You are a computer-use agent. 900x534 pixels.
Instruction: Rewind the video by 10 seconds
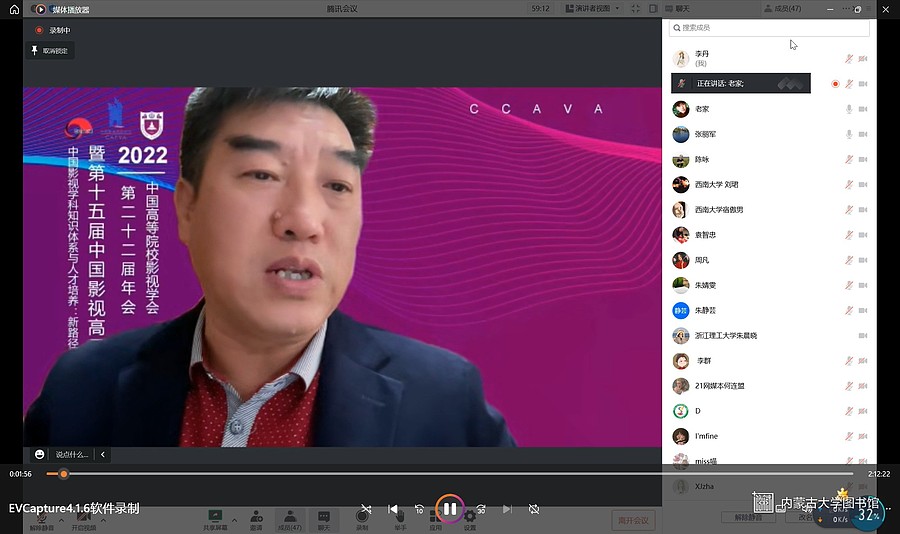(420, 509)
